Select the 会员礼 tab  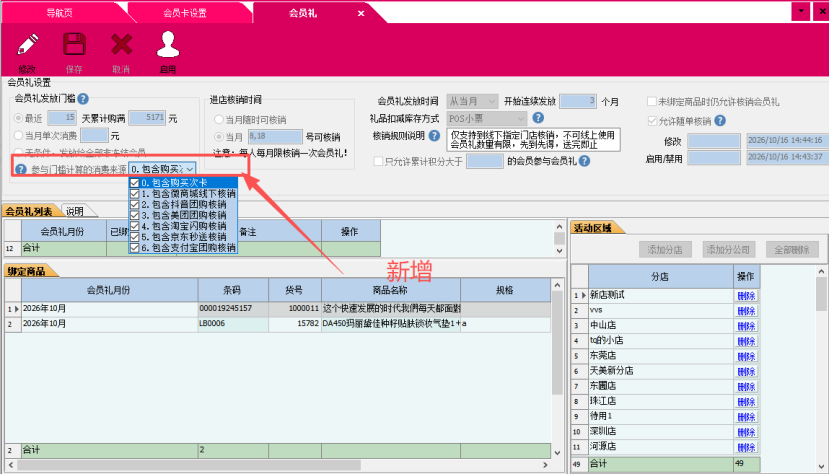pos(302,13)
